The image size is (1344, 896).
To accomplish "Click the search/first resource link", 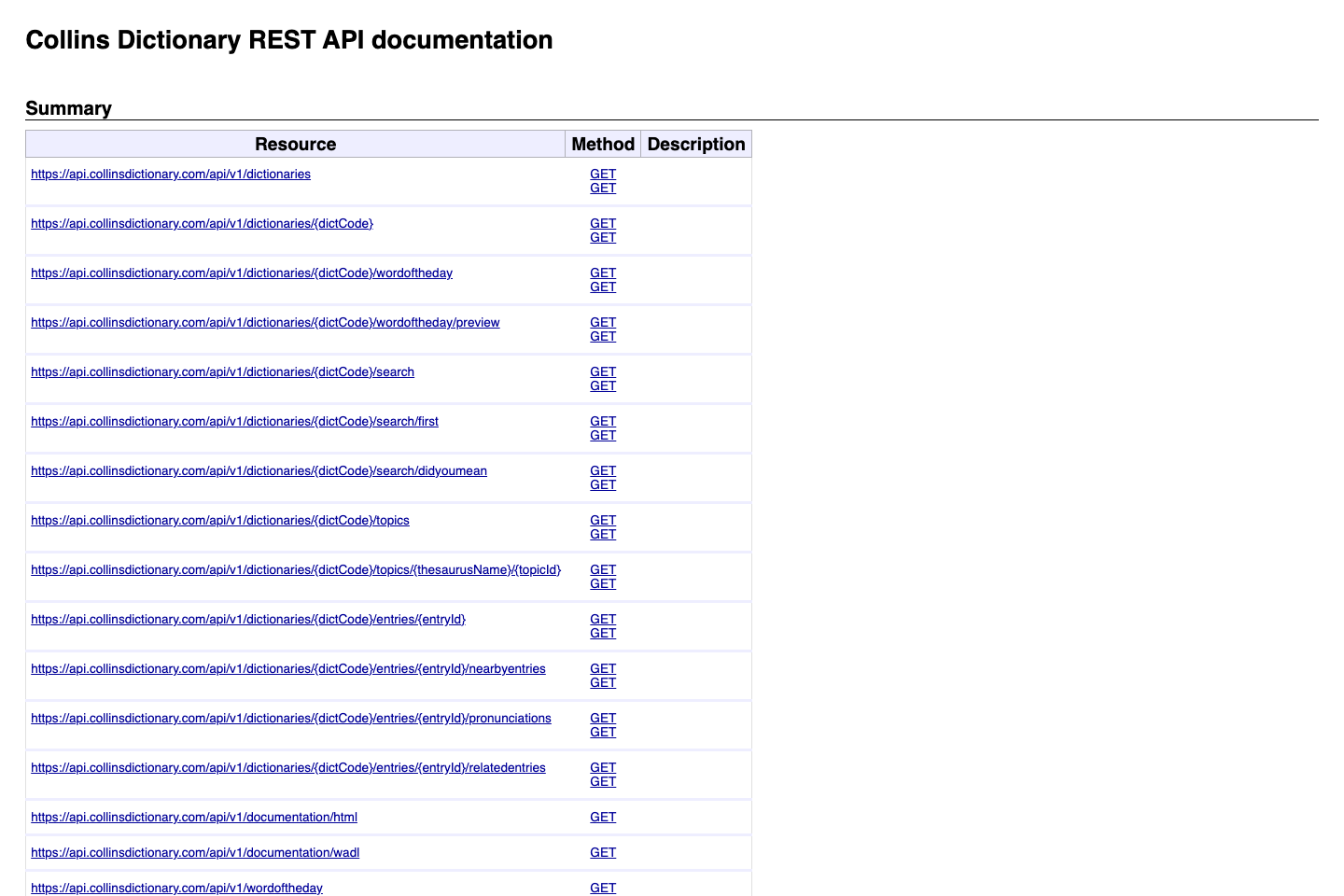I will [234, 421].
